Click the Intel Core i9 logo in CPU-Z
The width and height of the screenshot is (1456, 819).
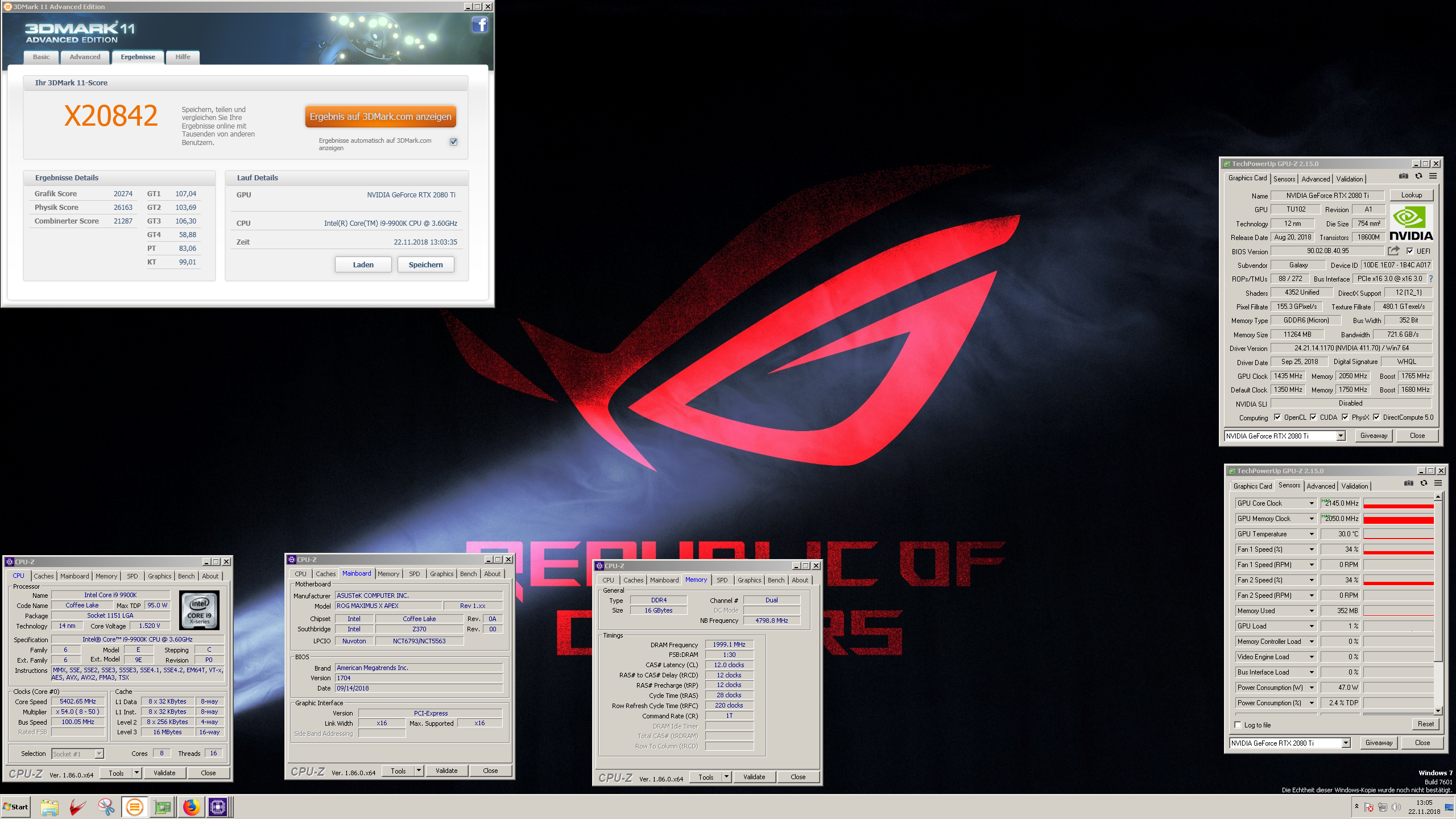(199, 610)
